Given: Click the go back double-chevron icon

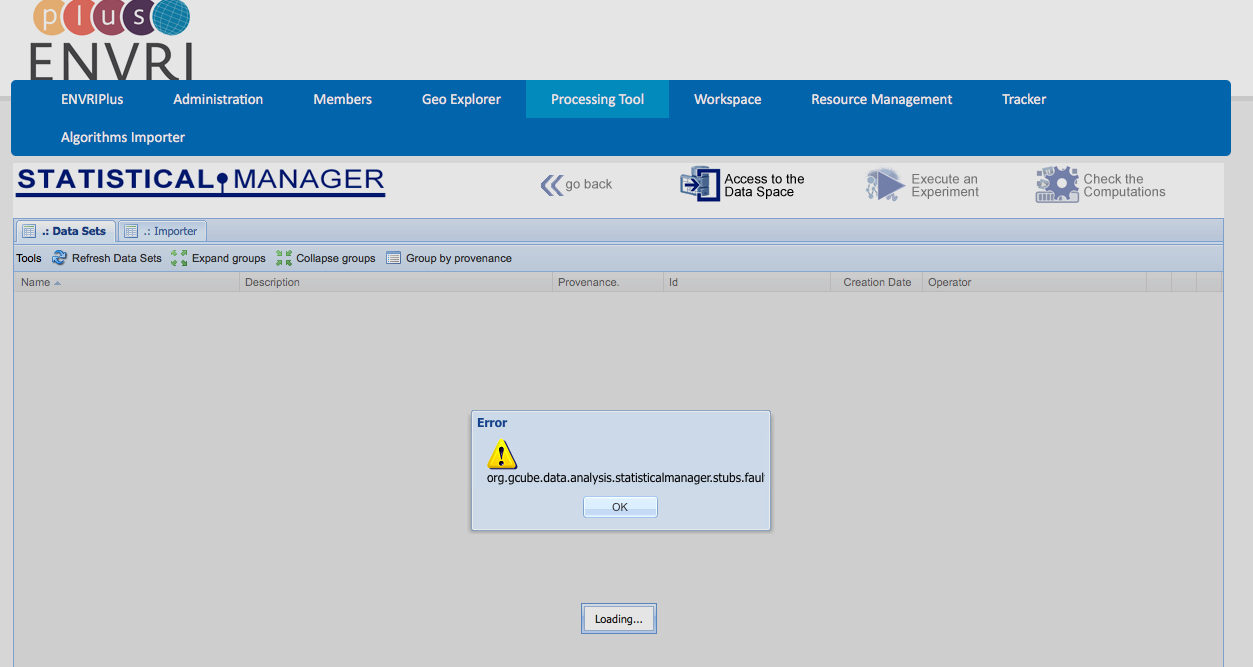Looking at the screenshot, I should (x=552, y=185).
